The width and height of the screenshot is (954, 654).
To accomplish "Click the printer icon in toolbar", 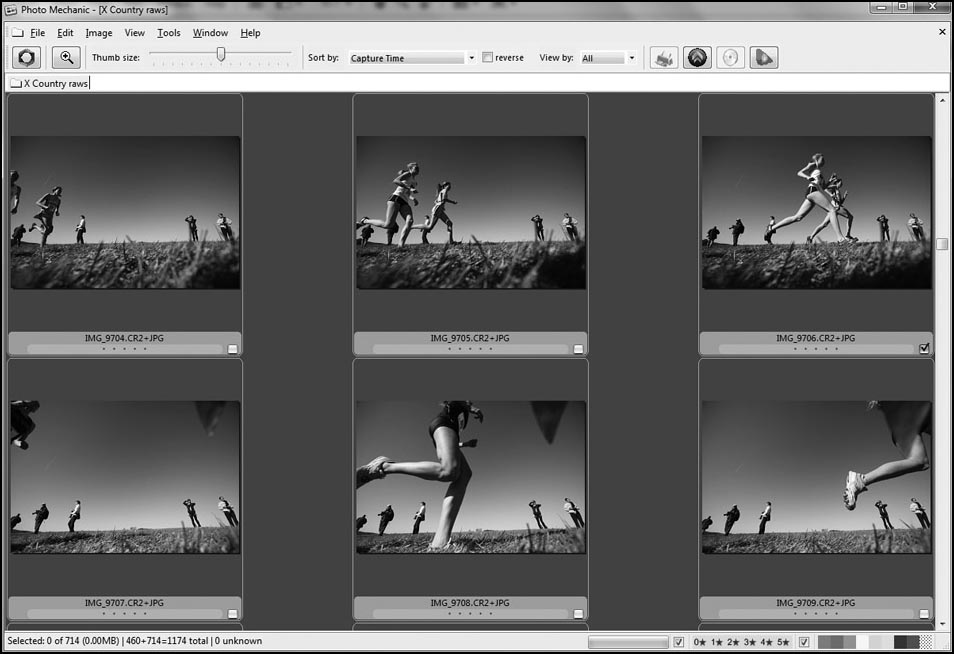I will [664, 58].
